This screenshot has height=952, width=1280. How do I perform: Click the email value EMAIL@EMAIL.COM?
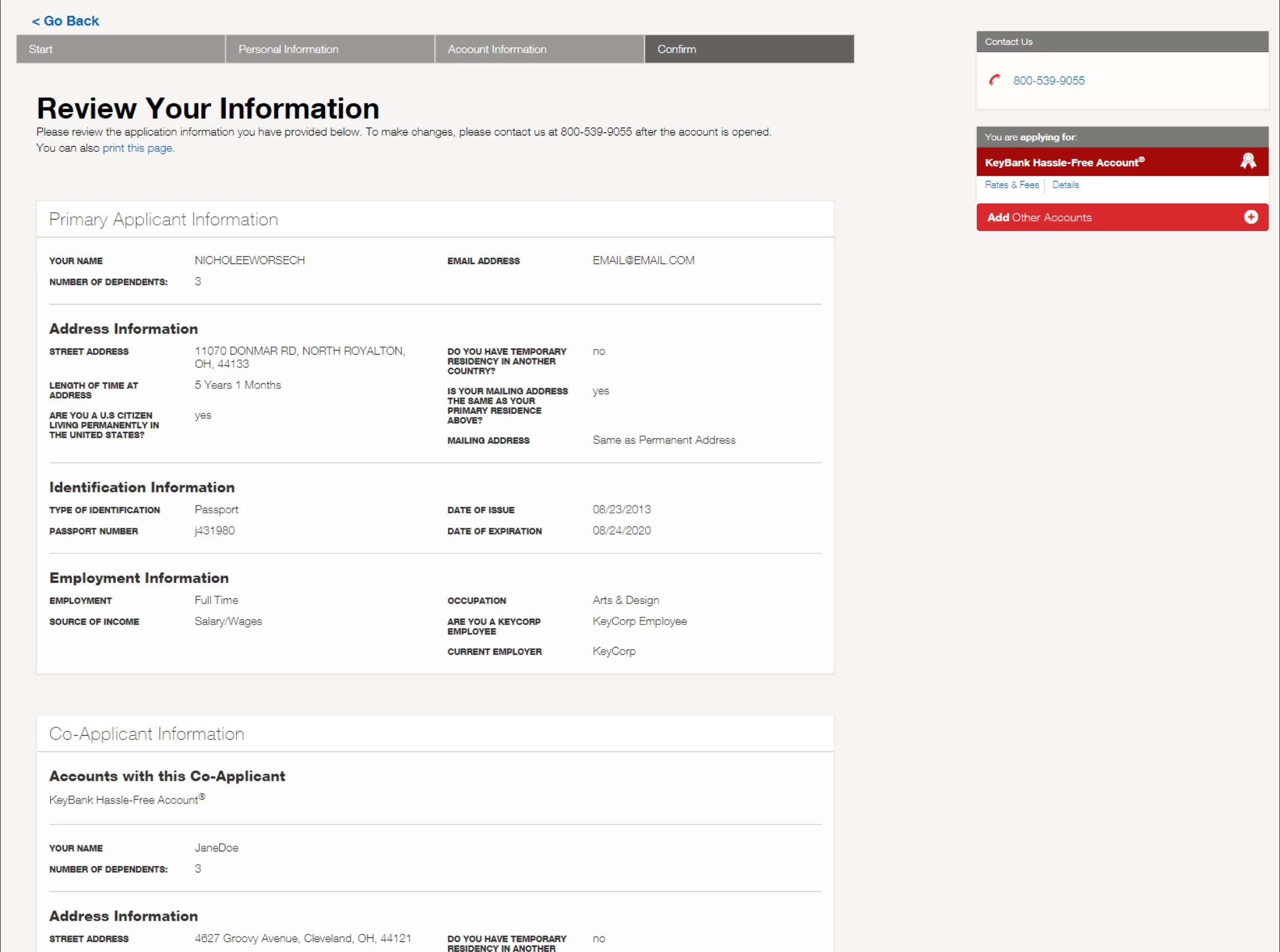tap(644, 261)
